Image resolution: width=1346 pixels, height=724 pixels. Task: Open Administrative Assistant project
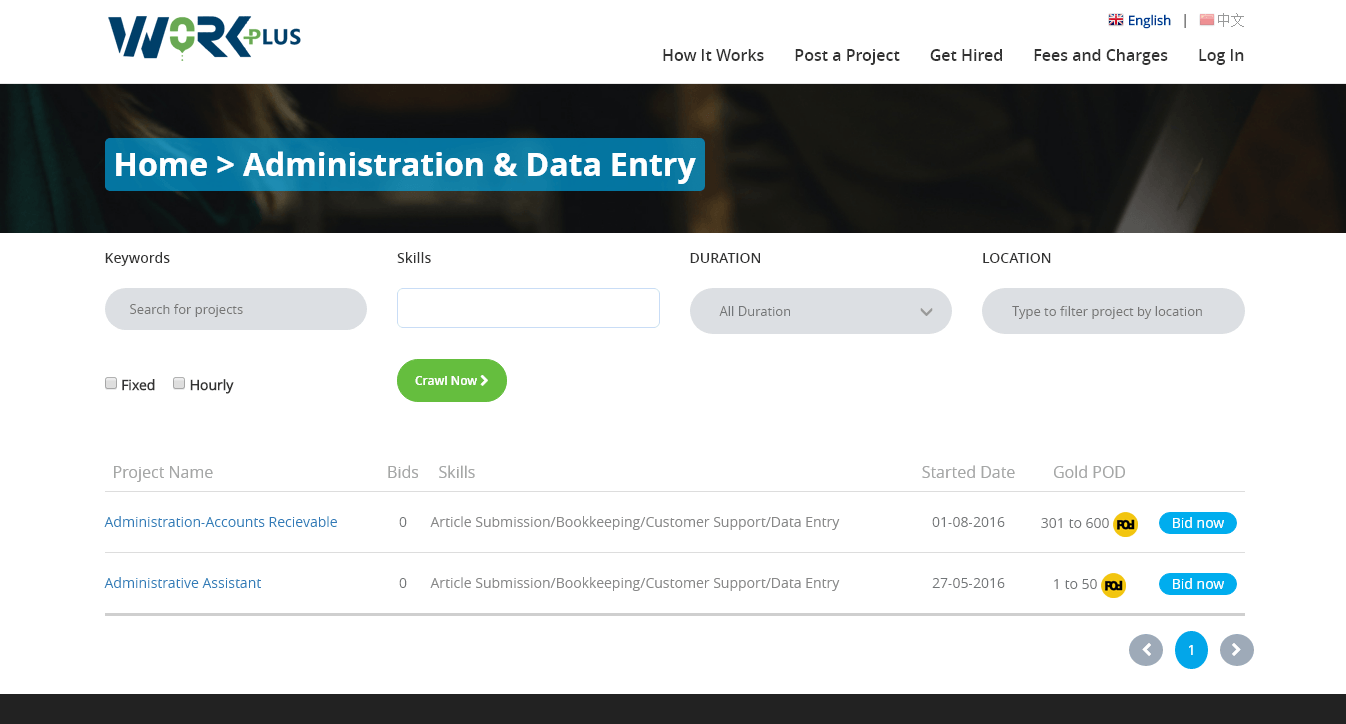point(183,583)
